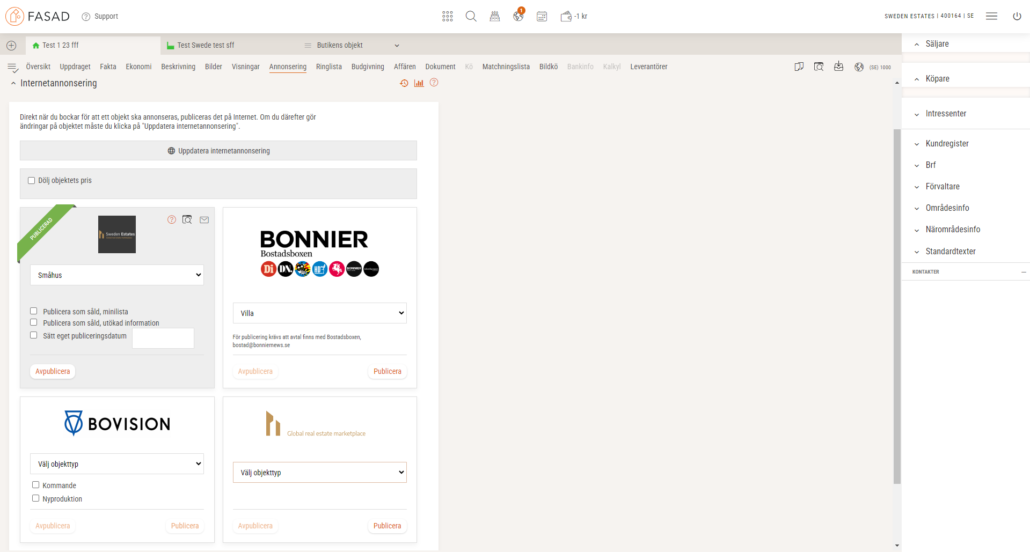Open the Småhus object type dropdown
The image size is (1030, 552).
(117, 275)
